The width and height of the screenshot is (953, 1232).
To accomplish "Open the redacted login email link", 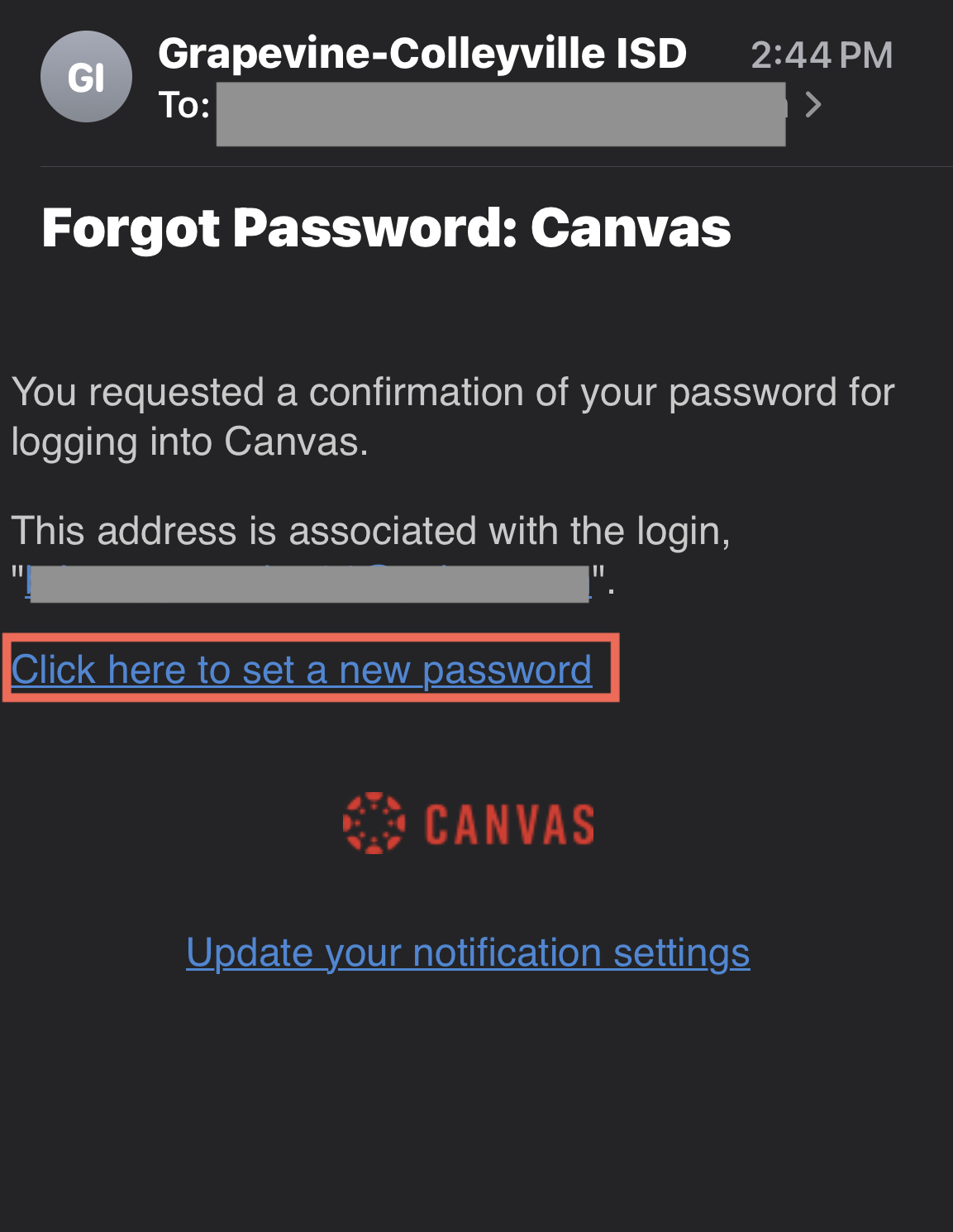I will pyautogui.click(x=309, y=582).
